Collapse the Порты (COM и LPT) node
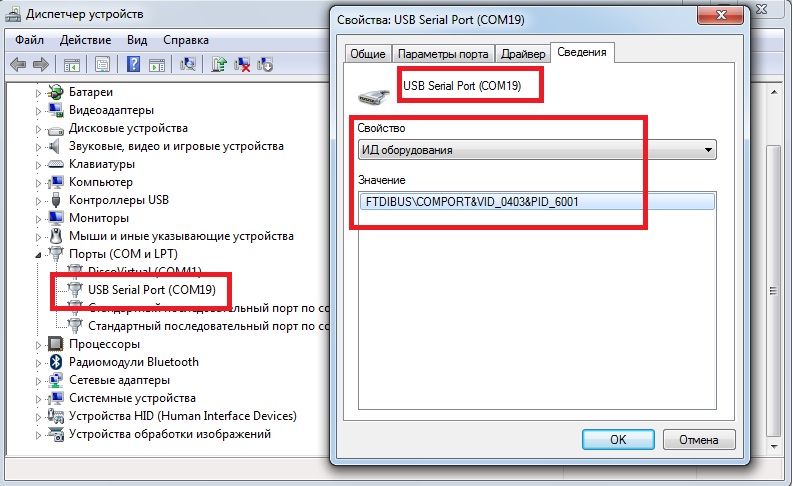 [38, 255]
